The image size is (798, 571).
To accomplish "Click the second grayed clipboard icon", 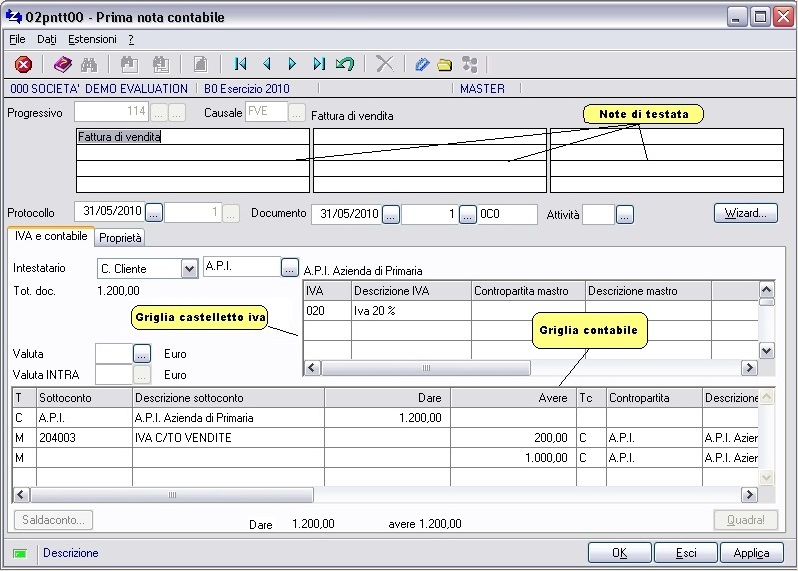I will pyautogui.click(x=161, y=65).
